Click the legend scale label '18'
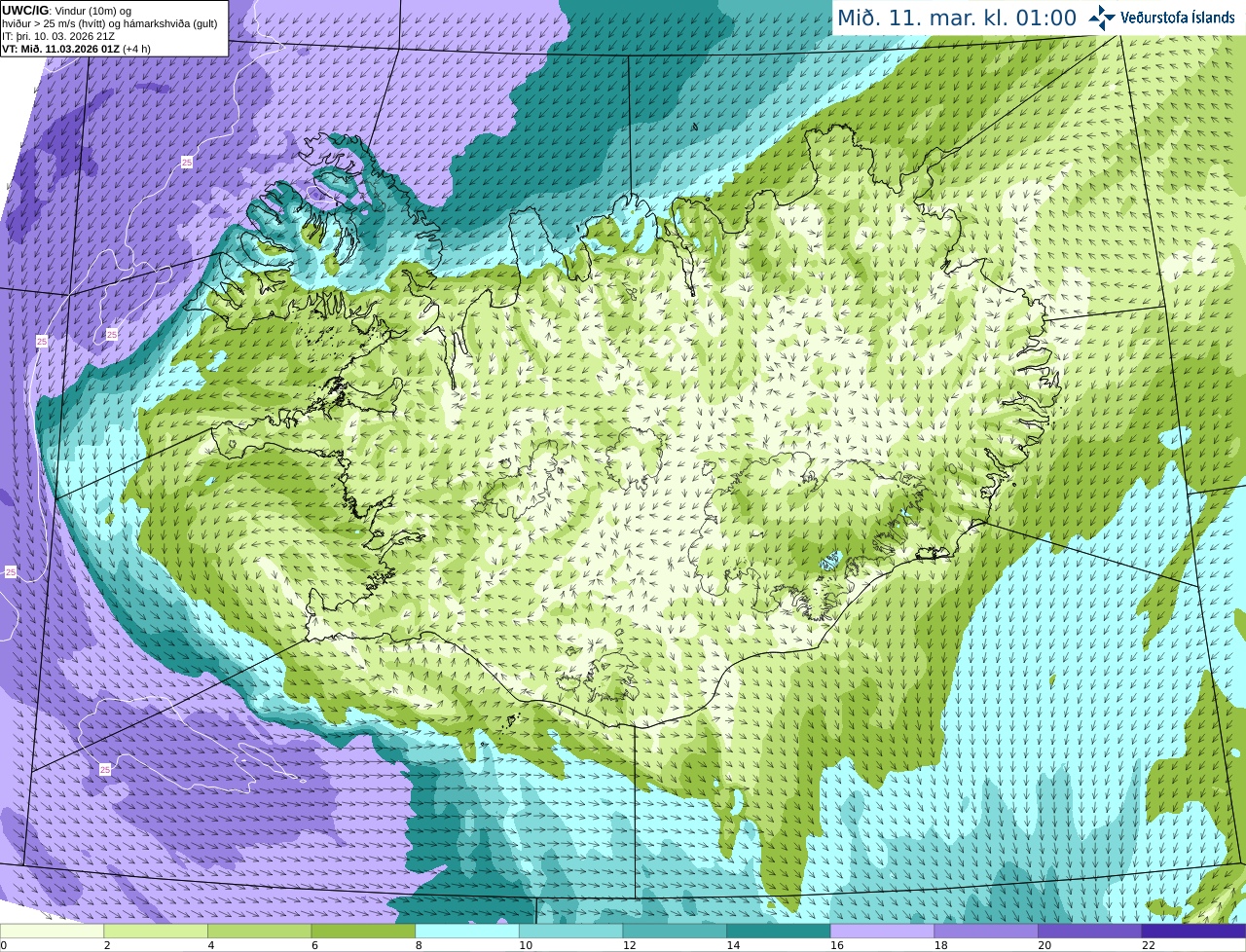1246x952 pixels. 941,945
